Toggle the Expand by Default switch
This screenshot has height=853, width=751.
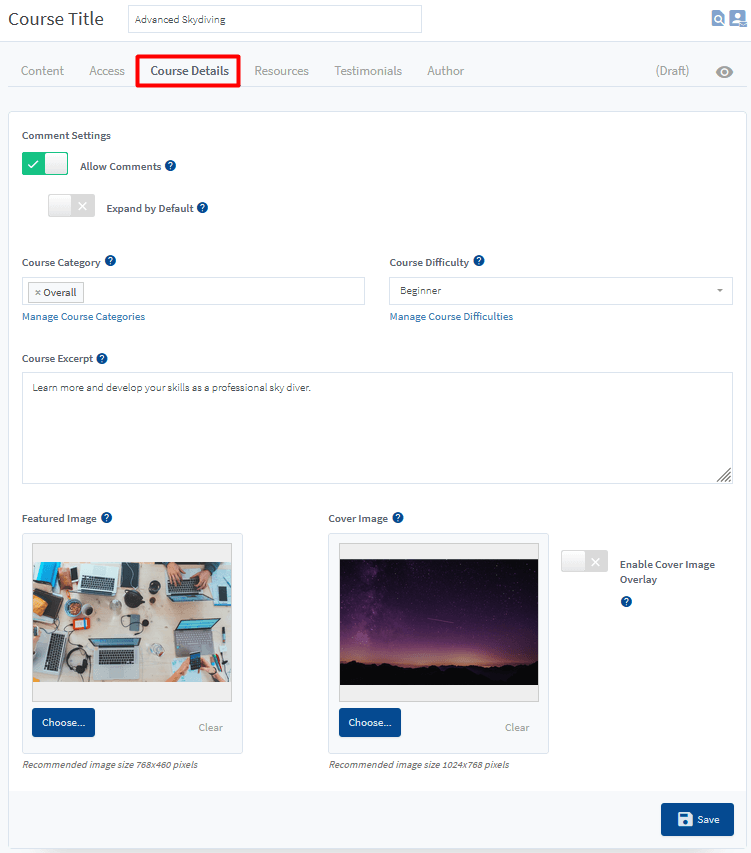click(71, 206)
